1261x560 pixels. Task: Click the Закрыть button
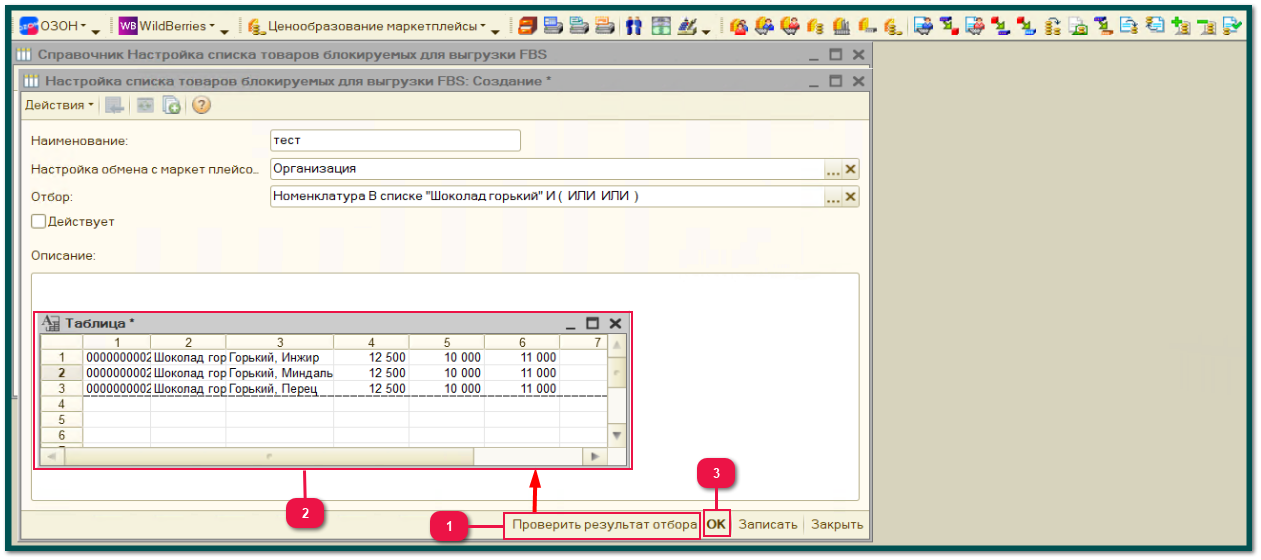pyautogui.click(x=837, y=524)
